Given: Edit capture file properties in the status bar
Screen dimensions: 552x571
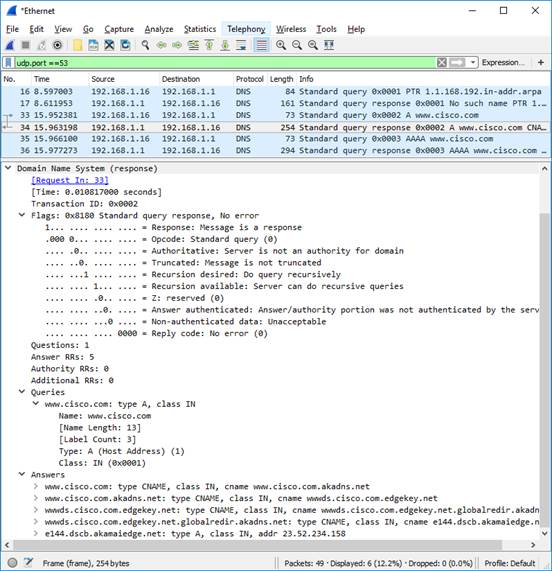Looking at the screenshot, I should 28,563.
